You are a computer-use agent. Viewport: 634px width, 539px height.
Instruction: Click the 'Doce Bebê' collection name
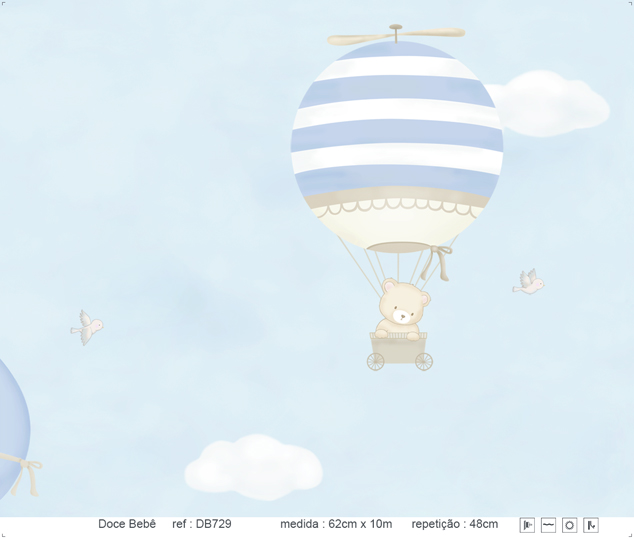127,524
